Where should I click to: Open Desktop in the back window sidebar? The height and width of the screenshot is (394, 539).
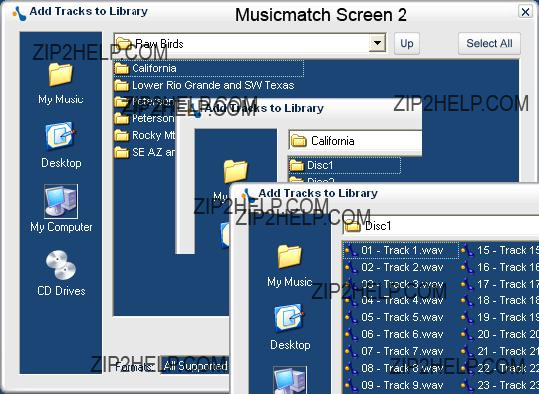click(x=61, y=145)
